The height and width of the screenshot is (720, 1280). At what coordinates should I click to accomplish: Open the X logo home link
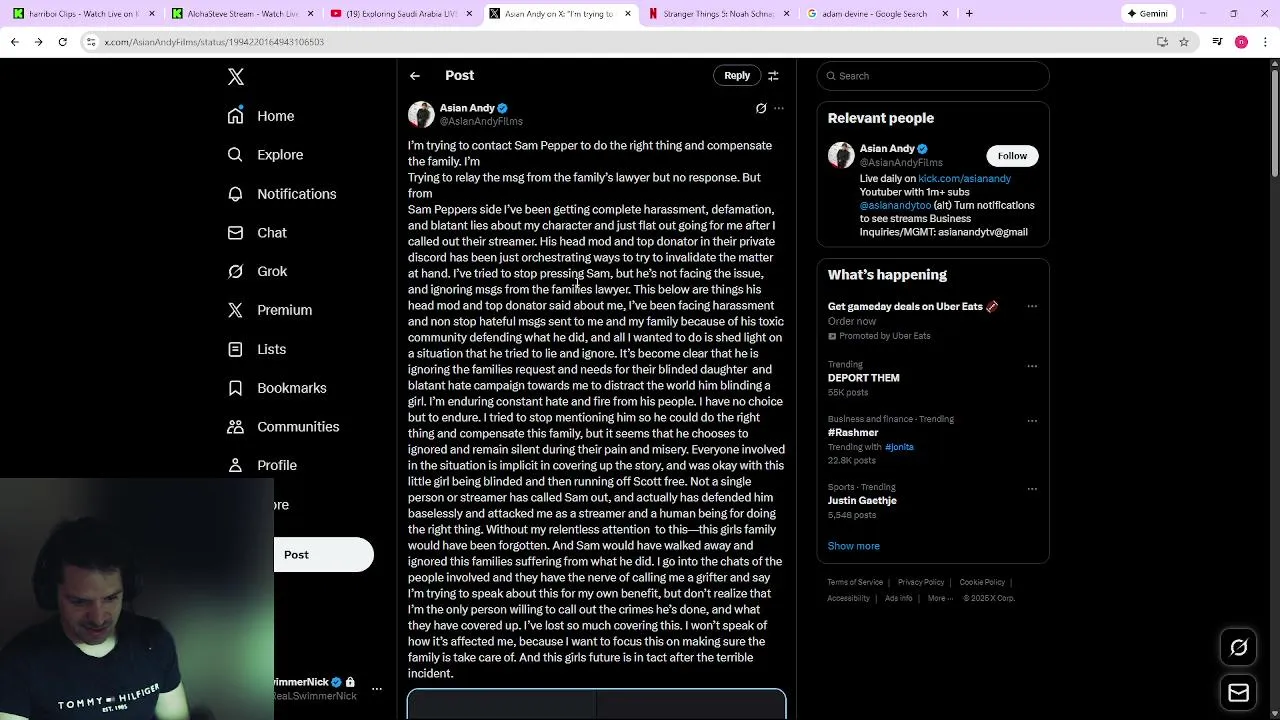pos(236,77)
